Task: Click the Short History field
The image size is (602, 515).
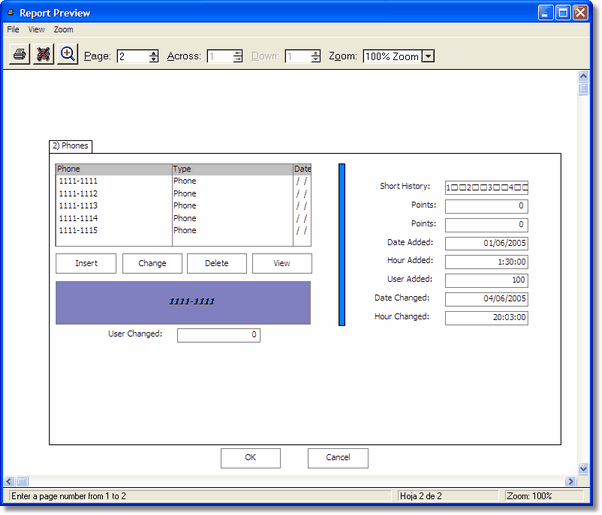Action: point(486,187)
